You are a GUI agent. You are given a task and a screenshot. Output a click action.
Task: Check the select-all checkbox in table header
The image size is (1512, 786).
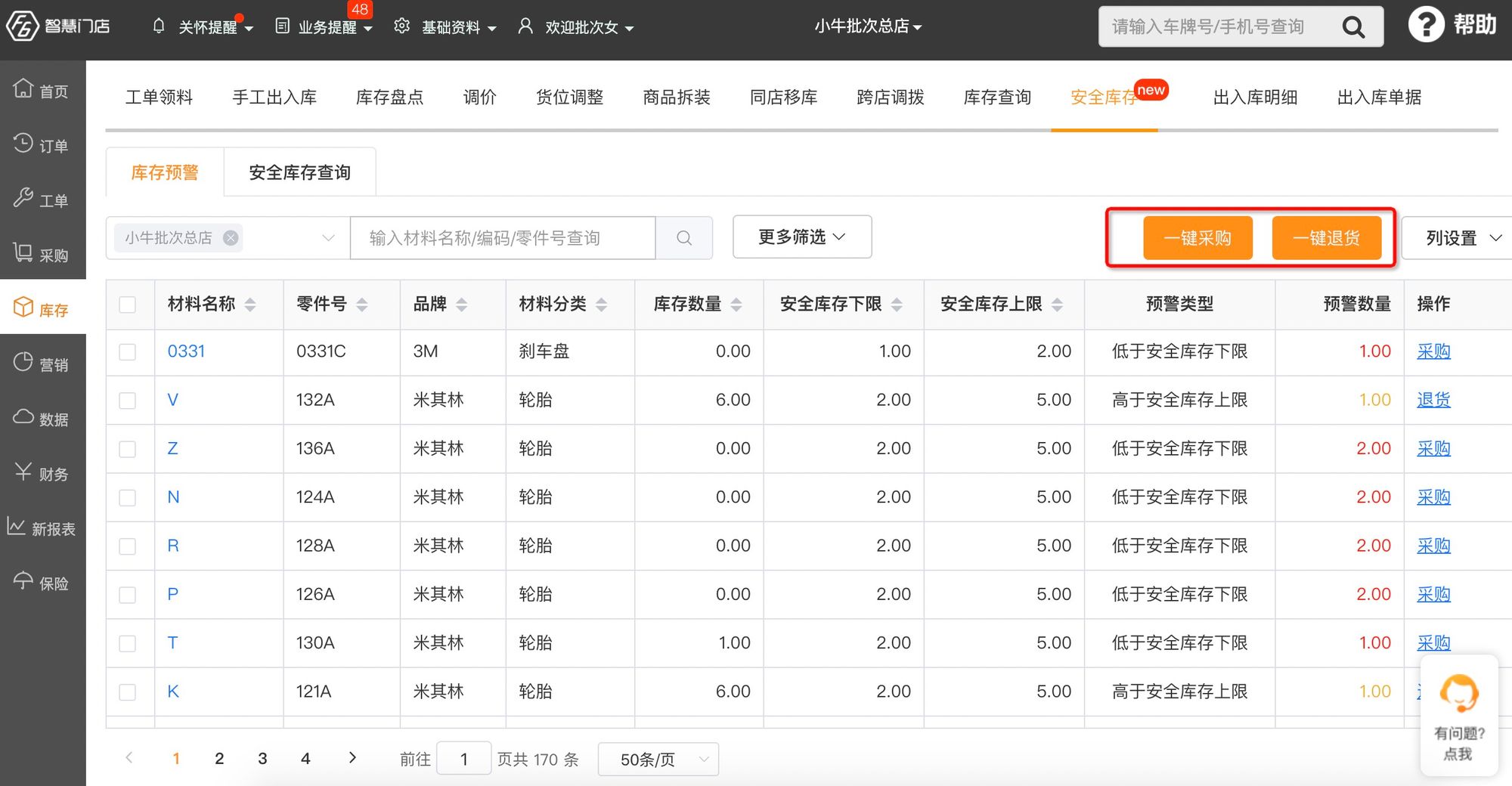(x=127, y=304)
